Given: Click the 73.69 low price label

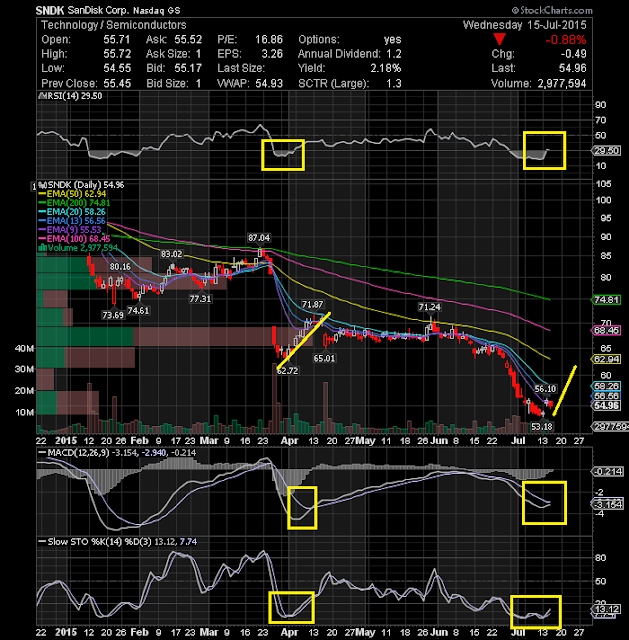Looking at the screenshot, I should tap(113, 315).
